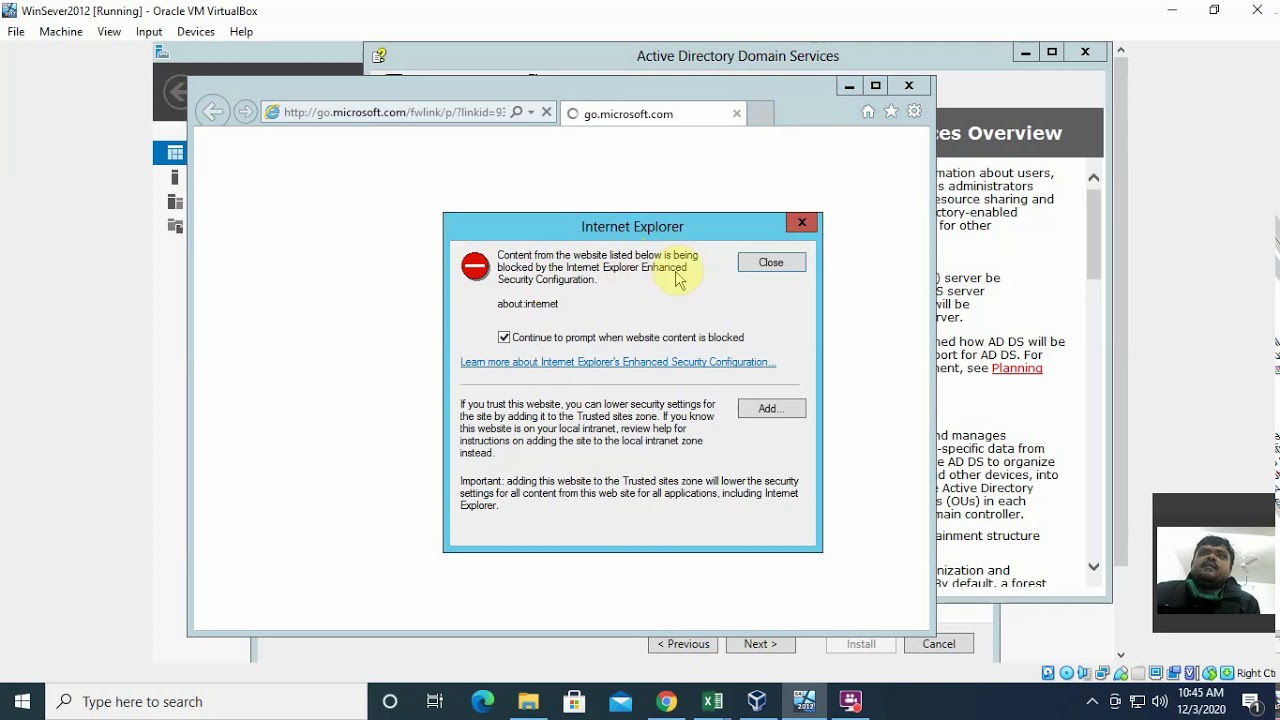1280x720 pixels.
Task: Show hidden system tray icons chevron
Action: click(1092, 701)
